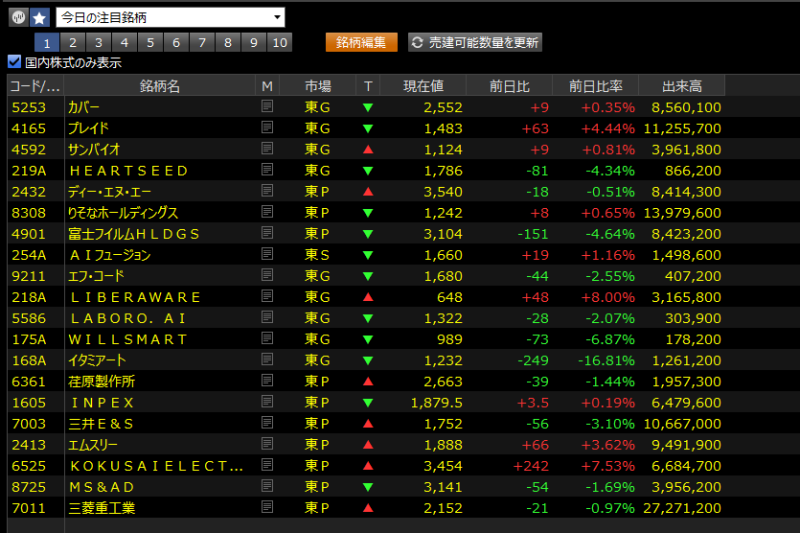Open memo icon for INPEX row

[x=267, y=401]
